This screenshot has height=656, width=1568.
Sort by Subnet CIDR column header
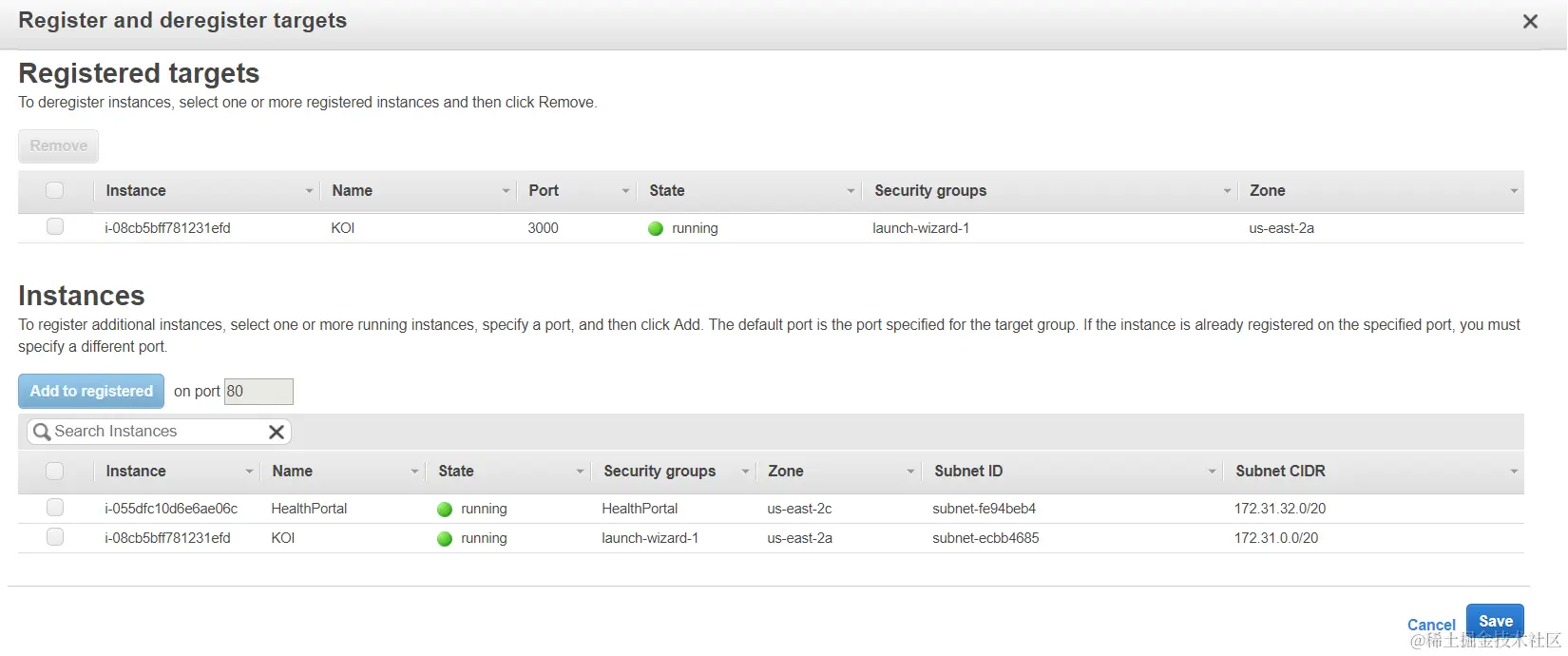click(1280, 471)
